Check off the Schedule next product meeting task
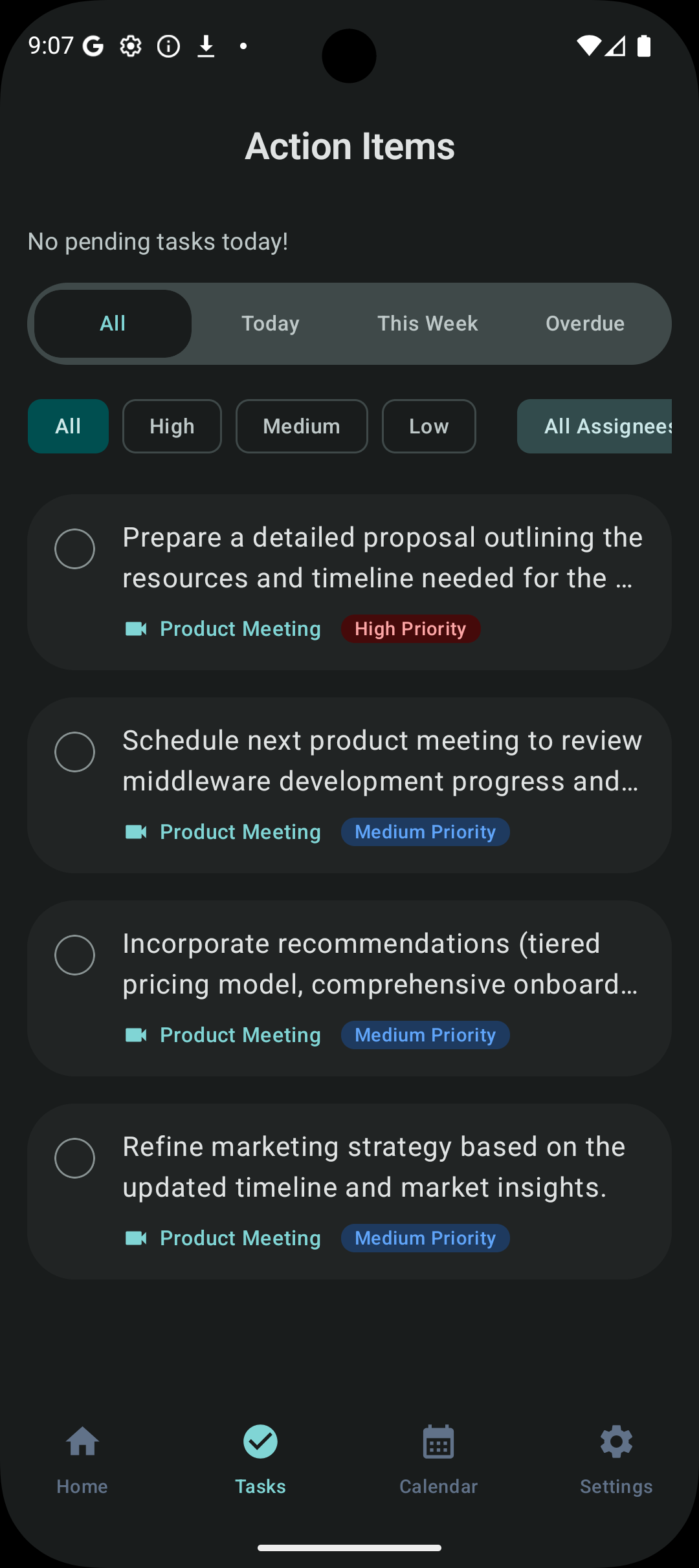 click(x=74, y=752)
